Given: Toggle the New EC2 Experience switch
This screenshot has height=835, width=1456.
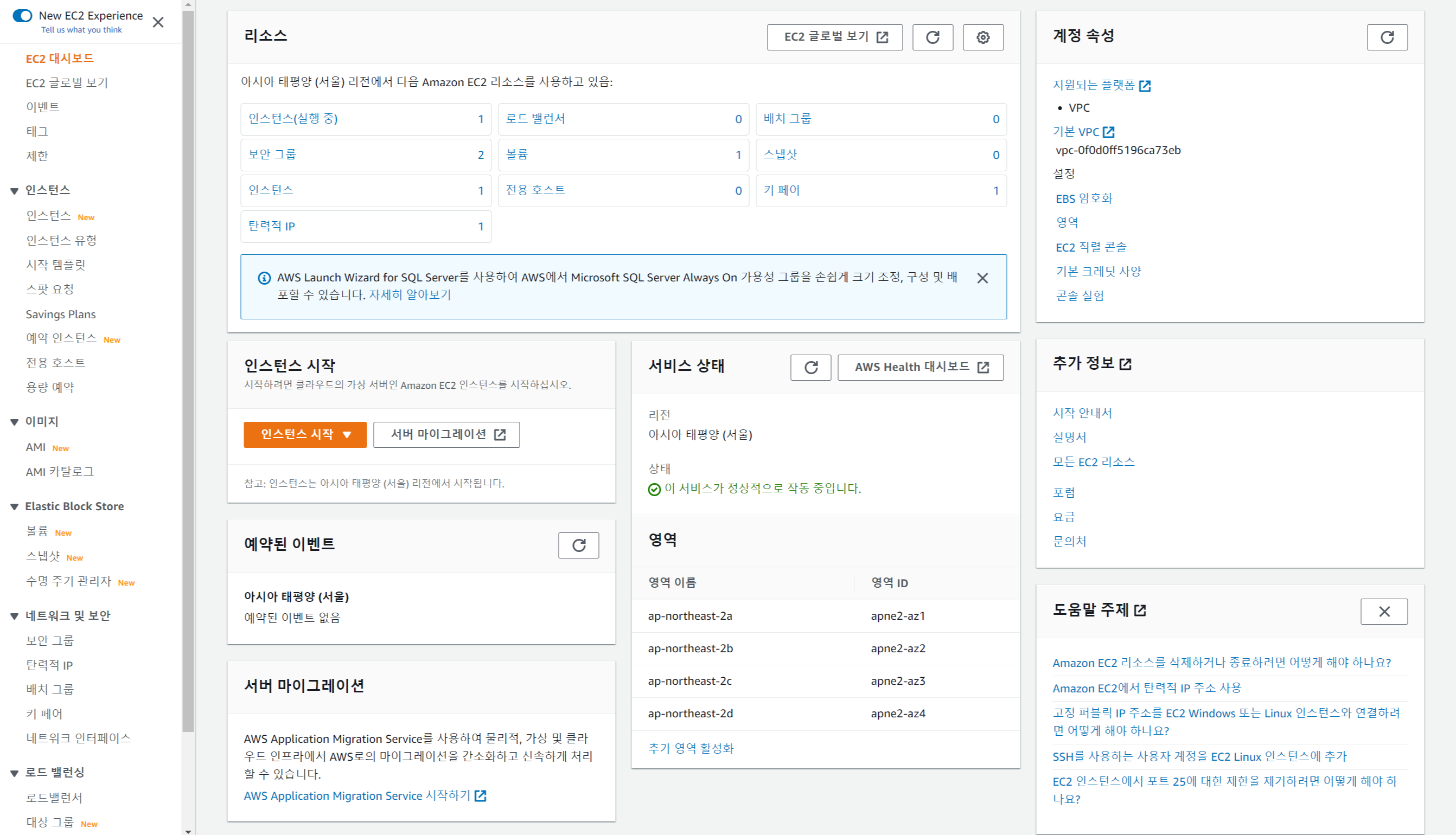Looking at the screenshot, I should click(22, 16).
